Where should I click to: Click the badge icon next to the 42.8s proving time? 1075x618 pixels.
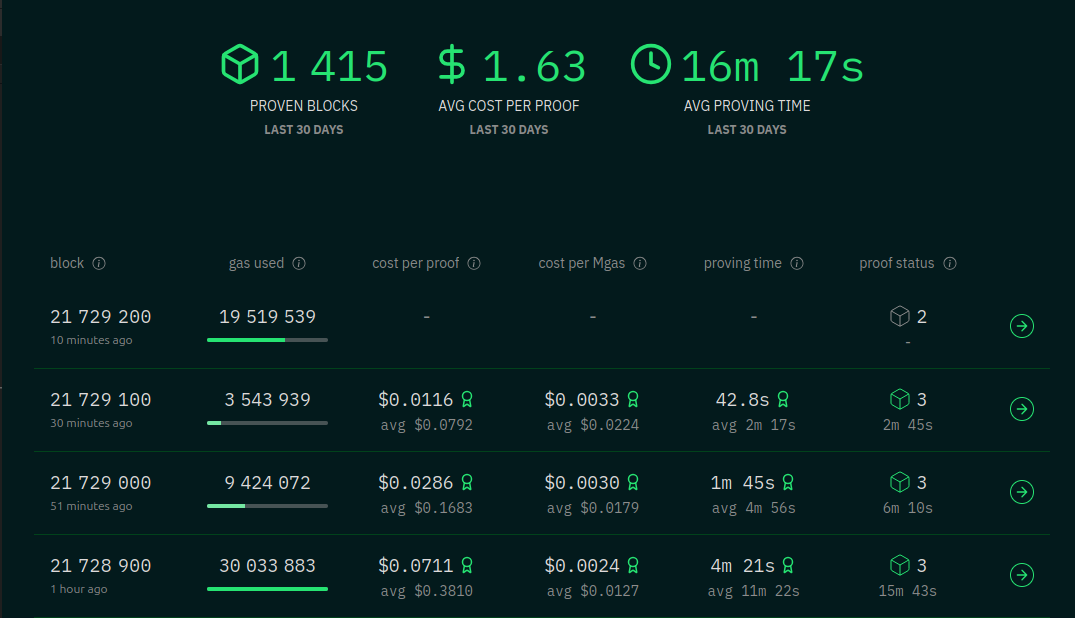coord(782,399)
